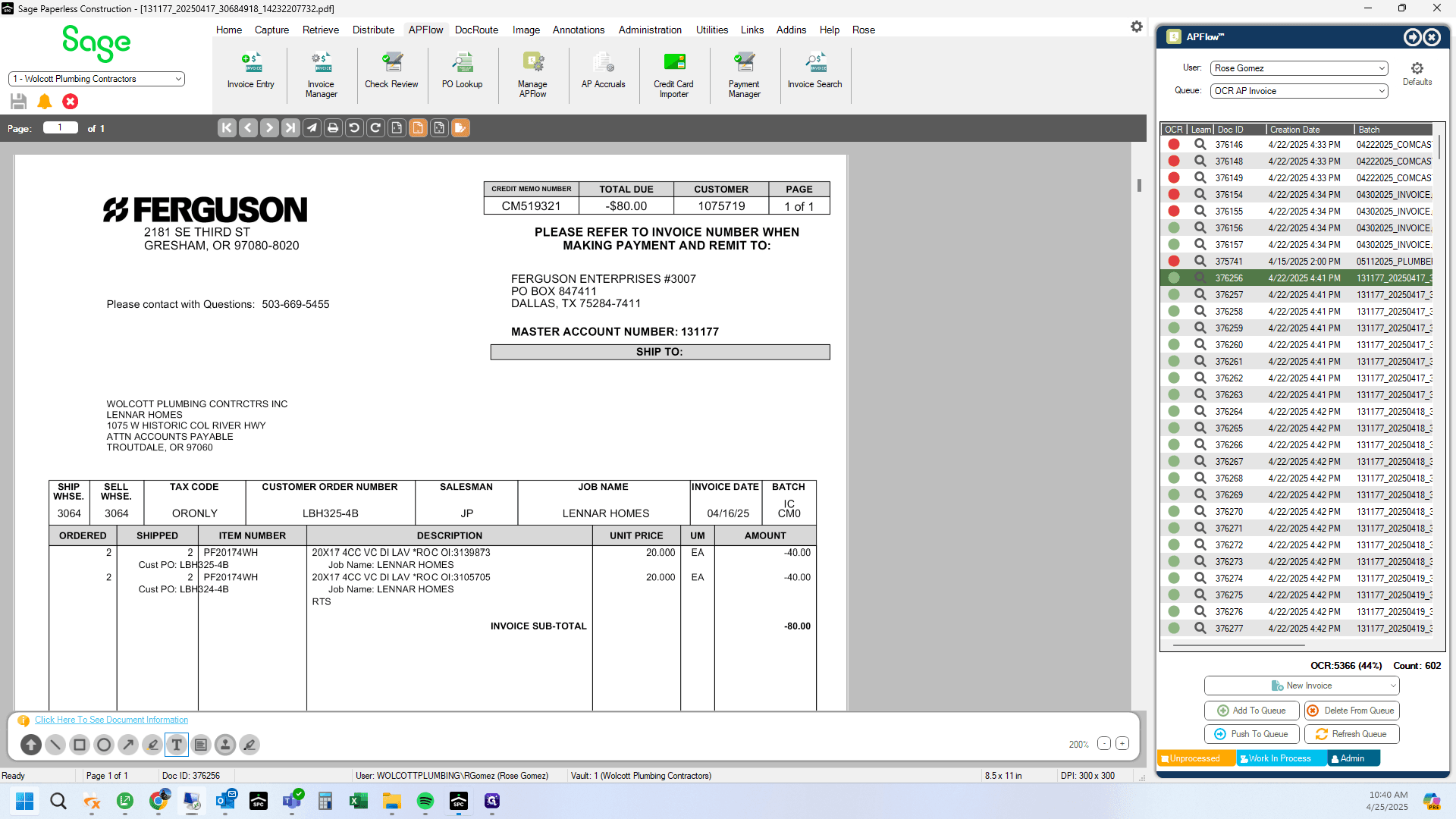Image resolution: width=1456 pixels, height=819 pixels.
Task: Print the document via printer icon
Action: point(333,128)
